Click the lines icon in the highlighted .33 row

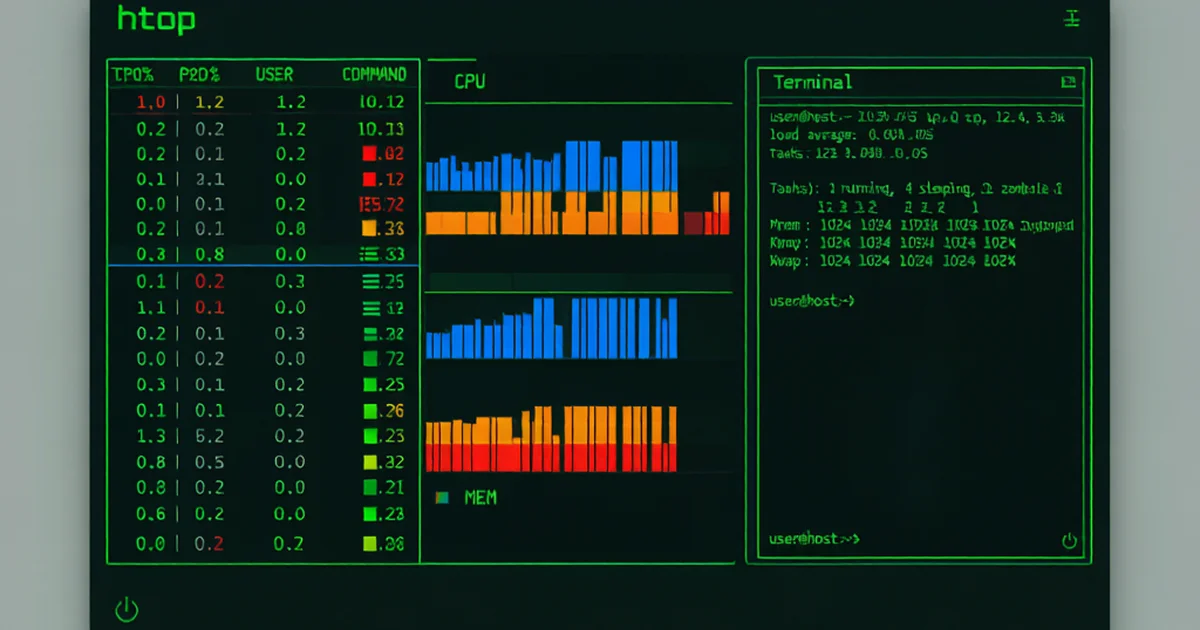[x=367, y=255]
